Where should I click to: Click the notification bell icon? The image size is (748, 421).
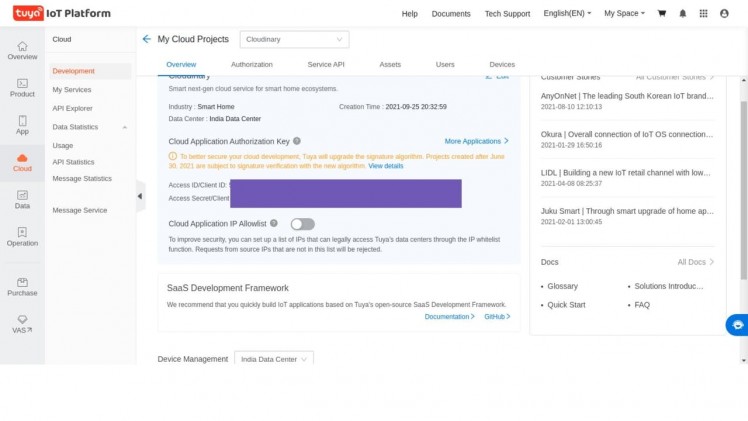(683, 13)
